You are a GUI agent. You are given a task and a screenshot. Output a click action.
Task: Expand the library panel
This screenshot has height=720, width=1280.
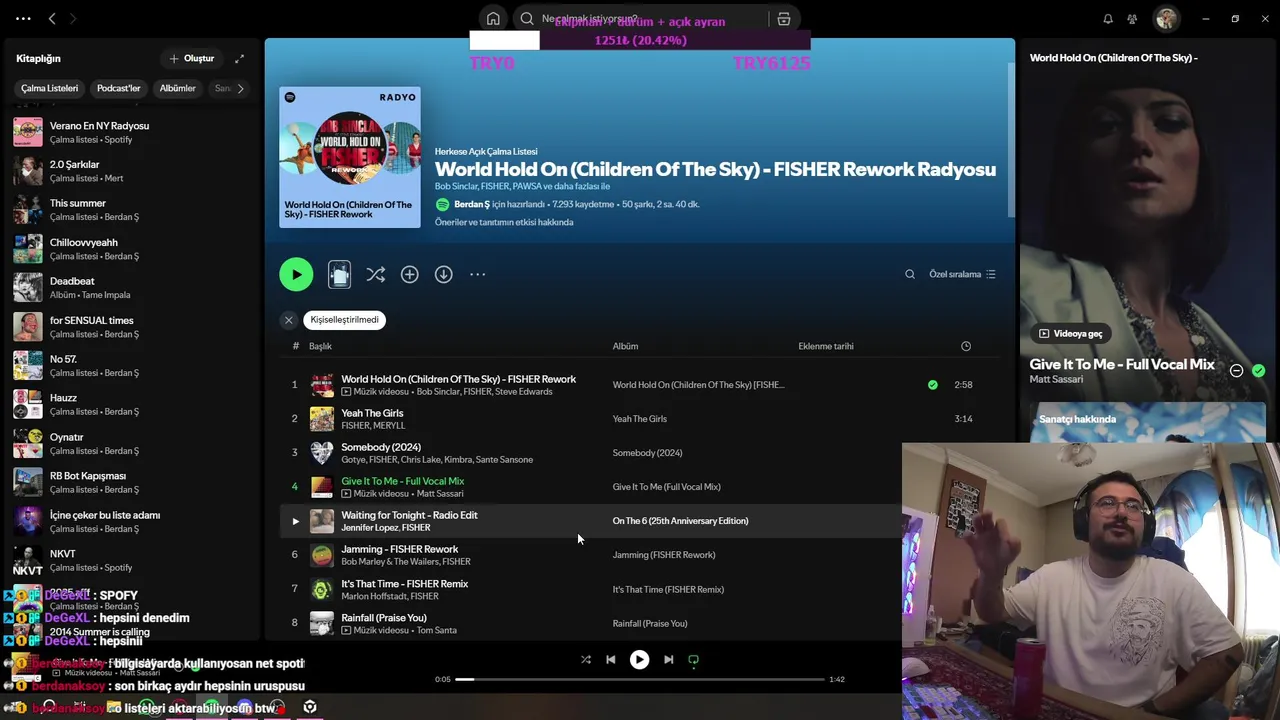[x=239, y=58]
